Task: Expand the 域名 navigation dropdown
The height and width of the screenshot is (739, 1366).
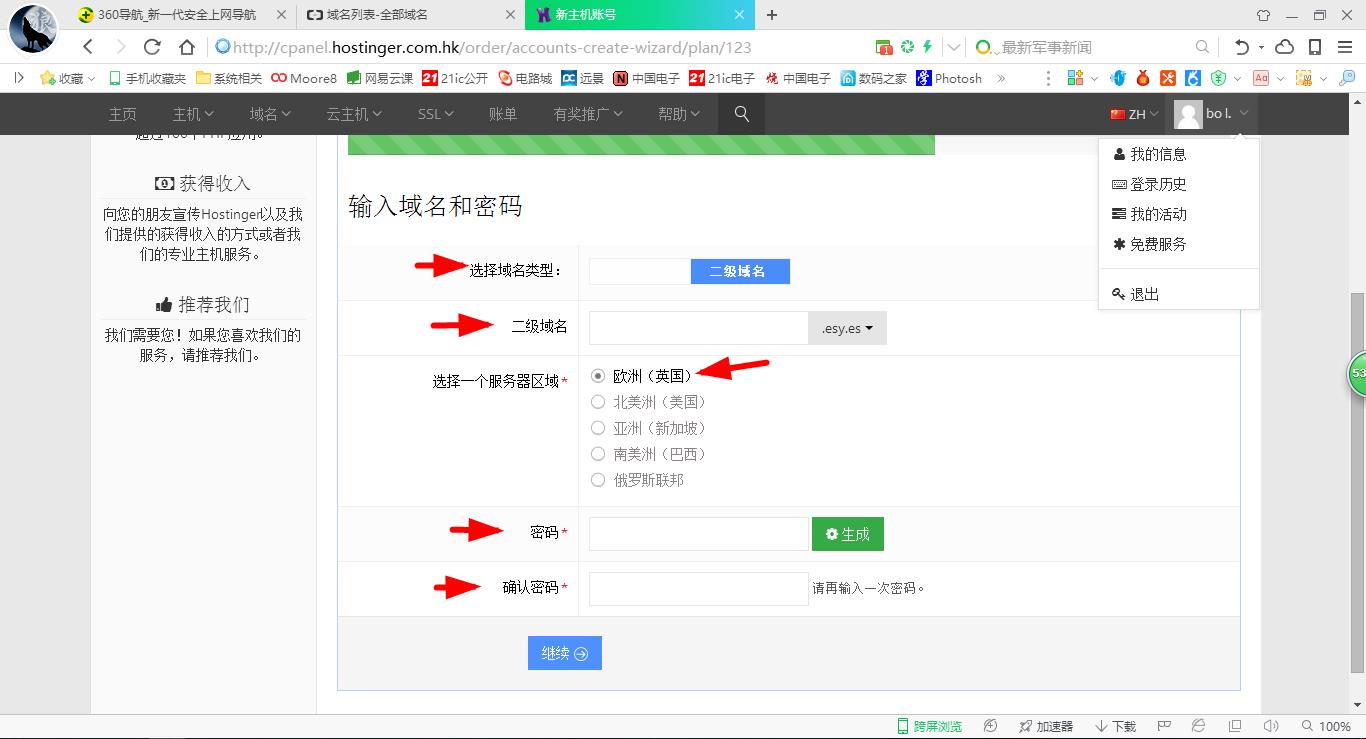Action: (x=268, y=114)
